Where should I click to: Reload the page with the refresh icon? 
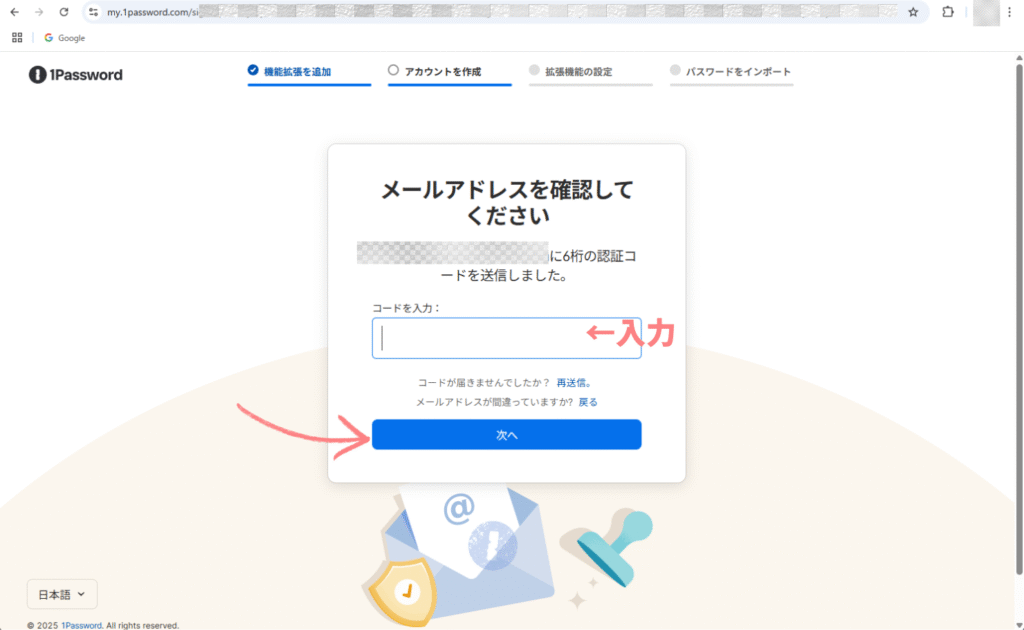(64, 12)
